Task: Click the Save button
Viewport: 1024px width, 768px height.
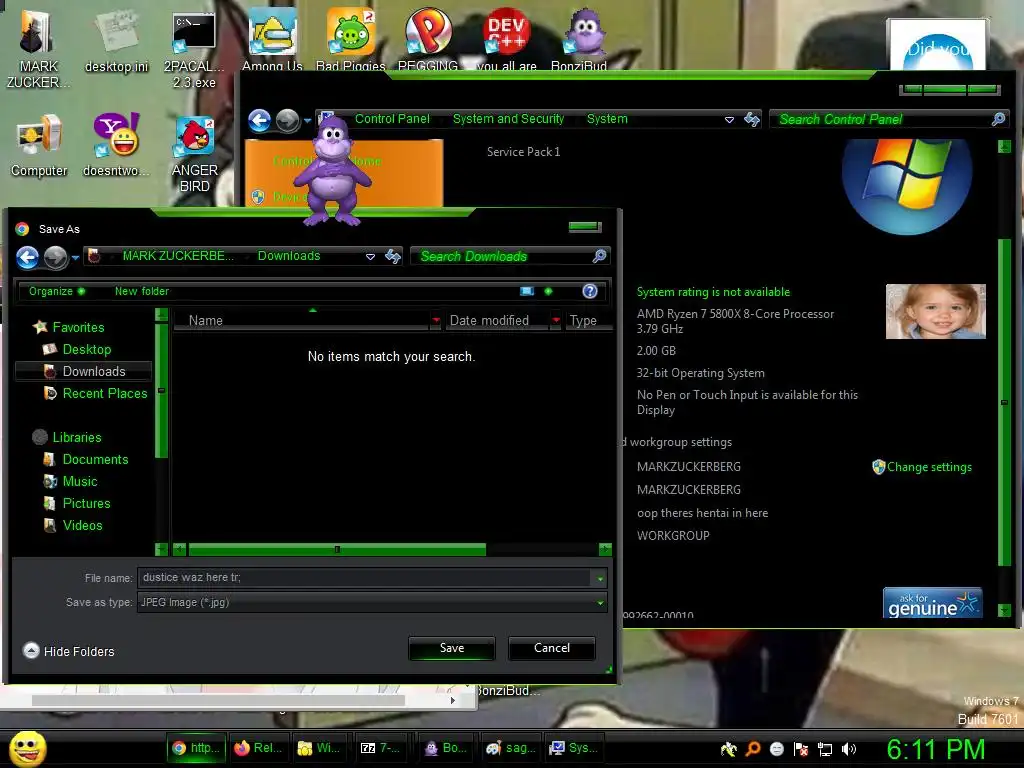Action: [452, 648]
